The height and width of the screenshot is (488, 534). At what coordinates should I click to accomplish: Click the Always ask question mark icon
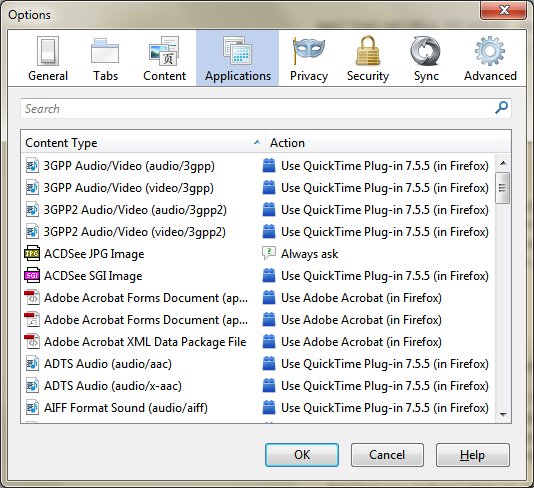click(x=269, y=254)
